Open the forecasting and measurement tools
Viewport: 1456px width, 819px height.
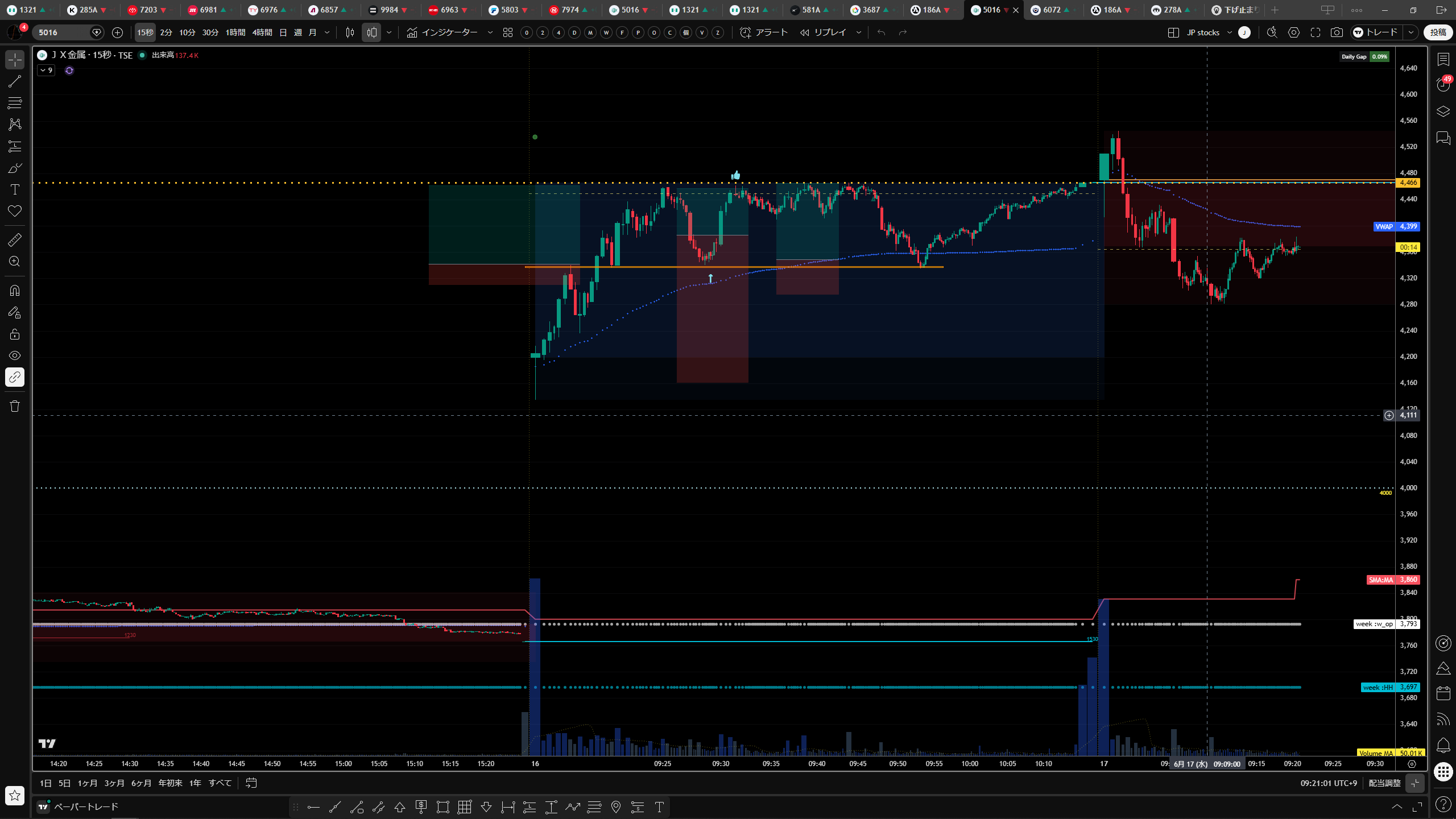click(x=15, y=146)
